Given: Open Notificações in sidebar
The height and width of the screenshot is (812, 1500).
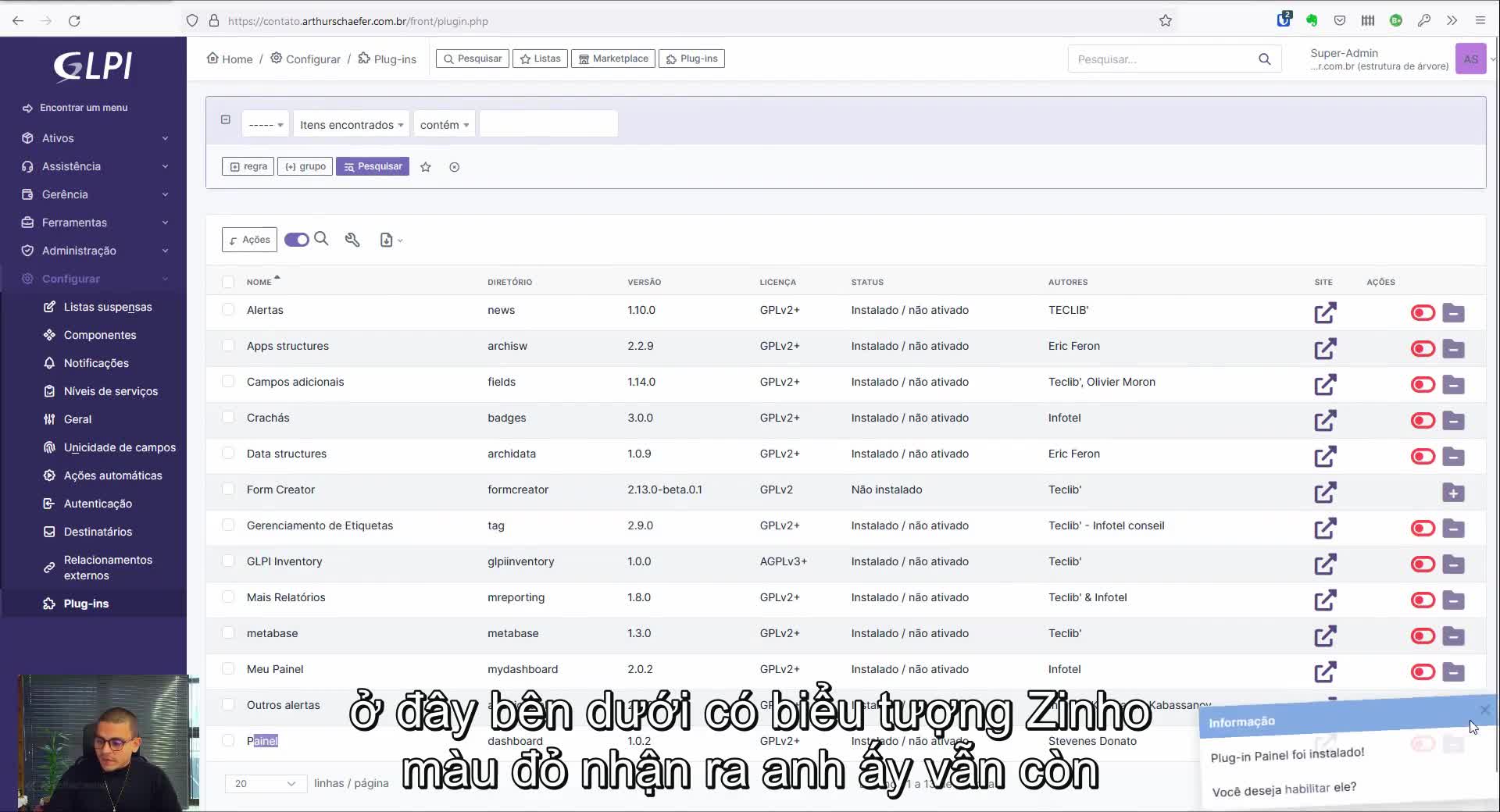Looking at the screenshot, I should pos(96,363).
